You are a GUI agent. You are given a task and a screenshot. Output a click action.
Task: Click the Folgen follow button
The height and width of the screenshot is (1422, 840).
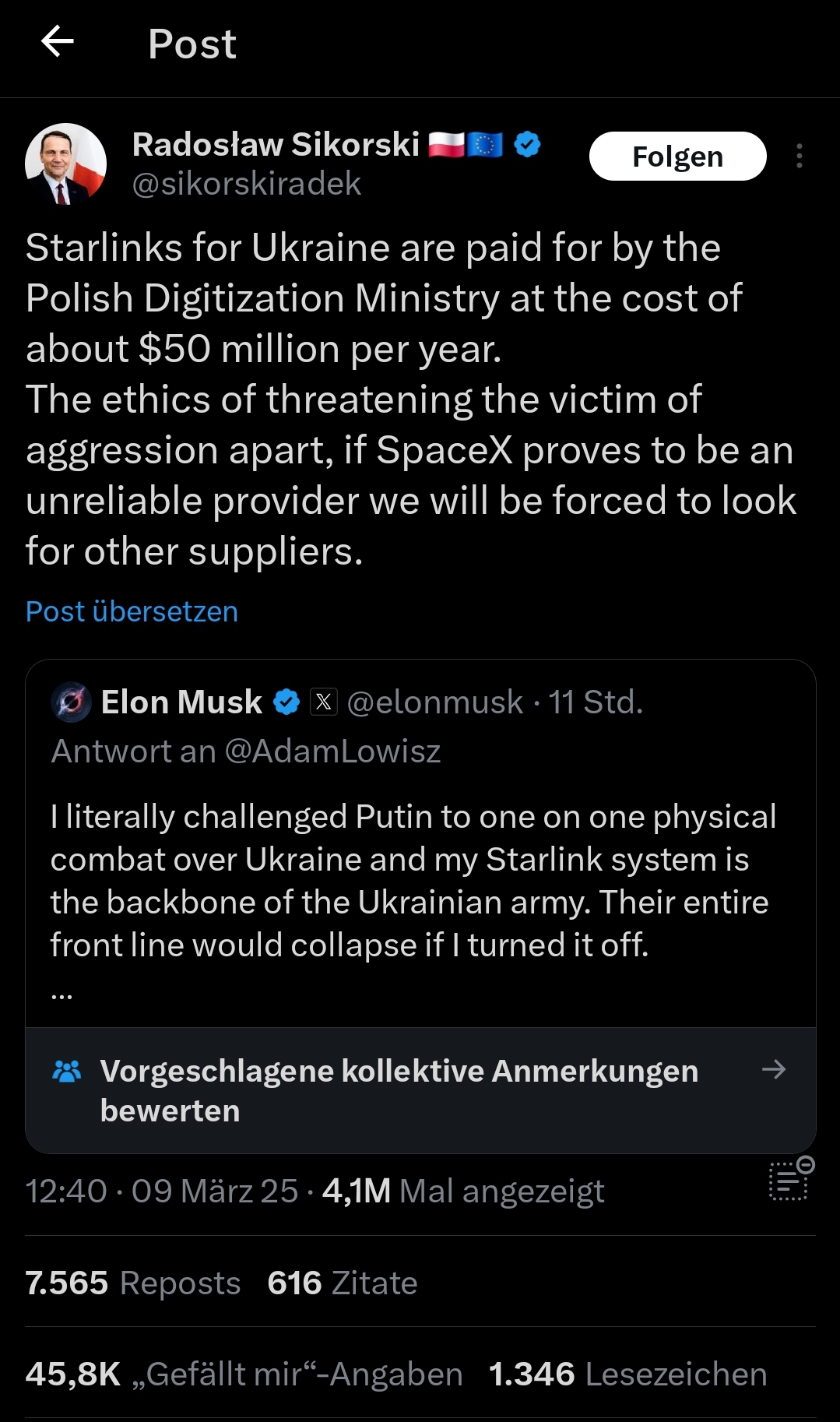point(677,157)
